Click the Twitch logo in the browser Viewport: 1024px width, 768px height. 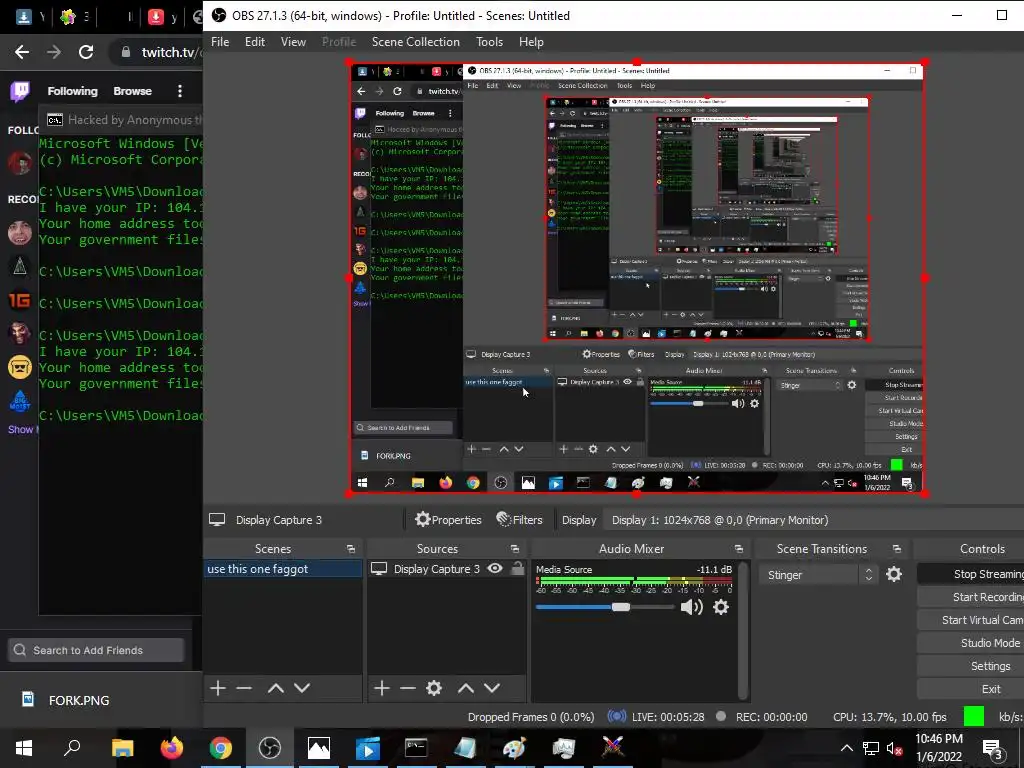point(20,91)
